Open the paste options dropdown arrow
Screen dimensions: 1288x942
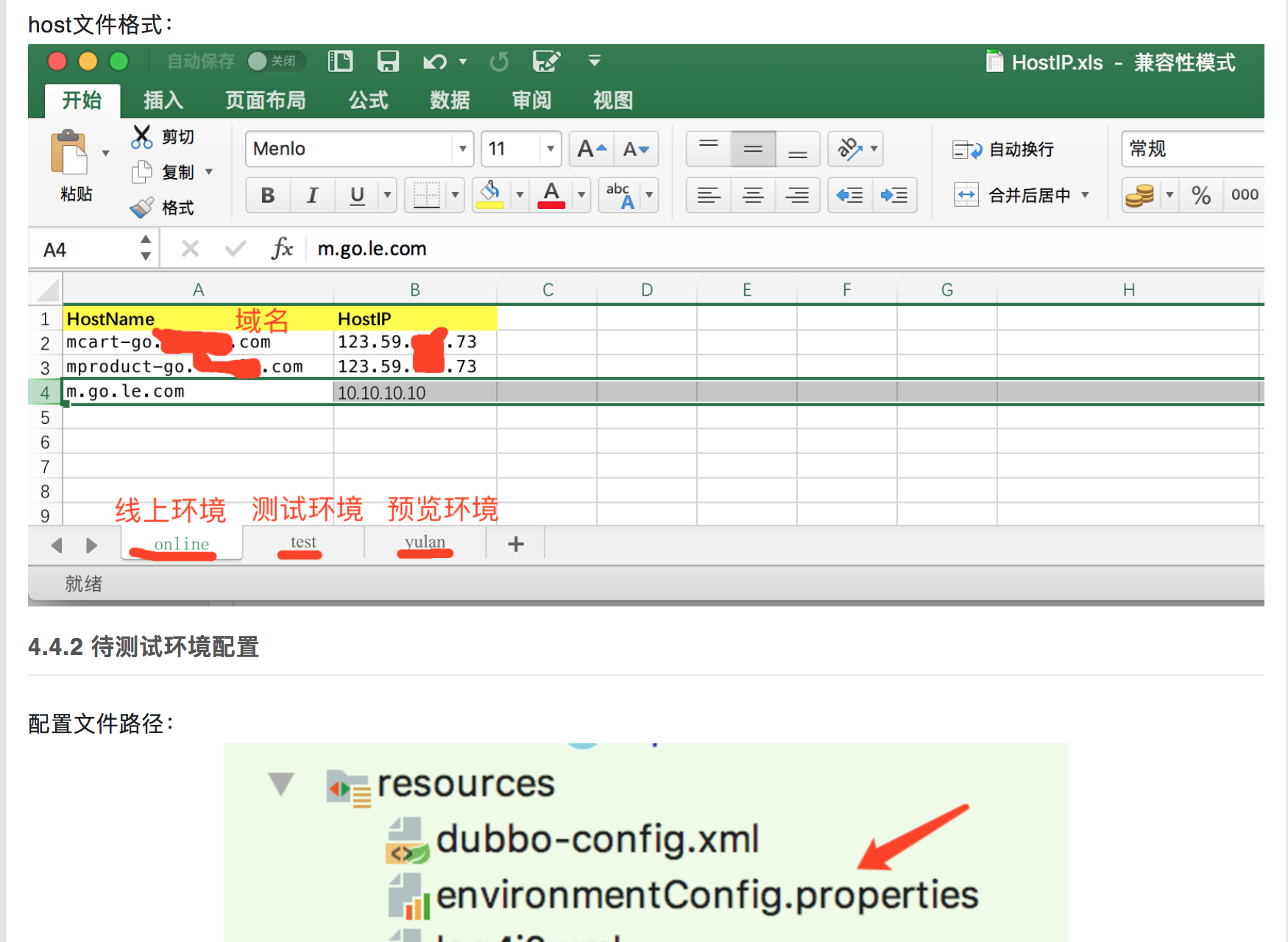[106, 153]
